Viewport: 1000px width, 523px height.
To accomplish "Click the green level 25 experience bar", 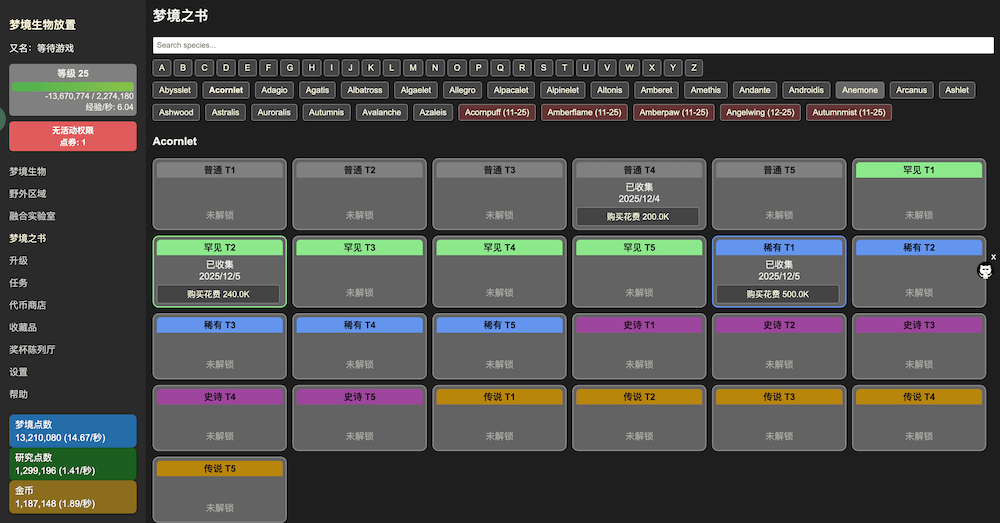I will click(x=72, y=87).
